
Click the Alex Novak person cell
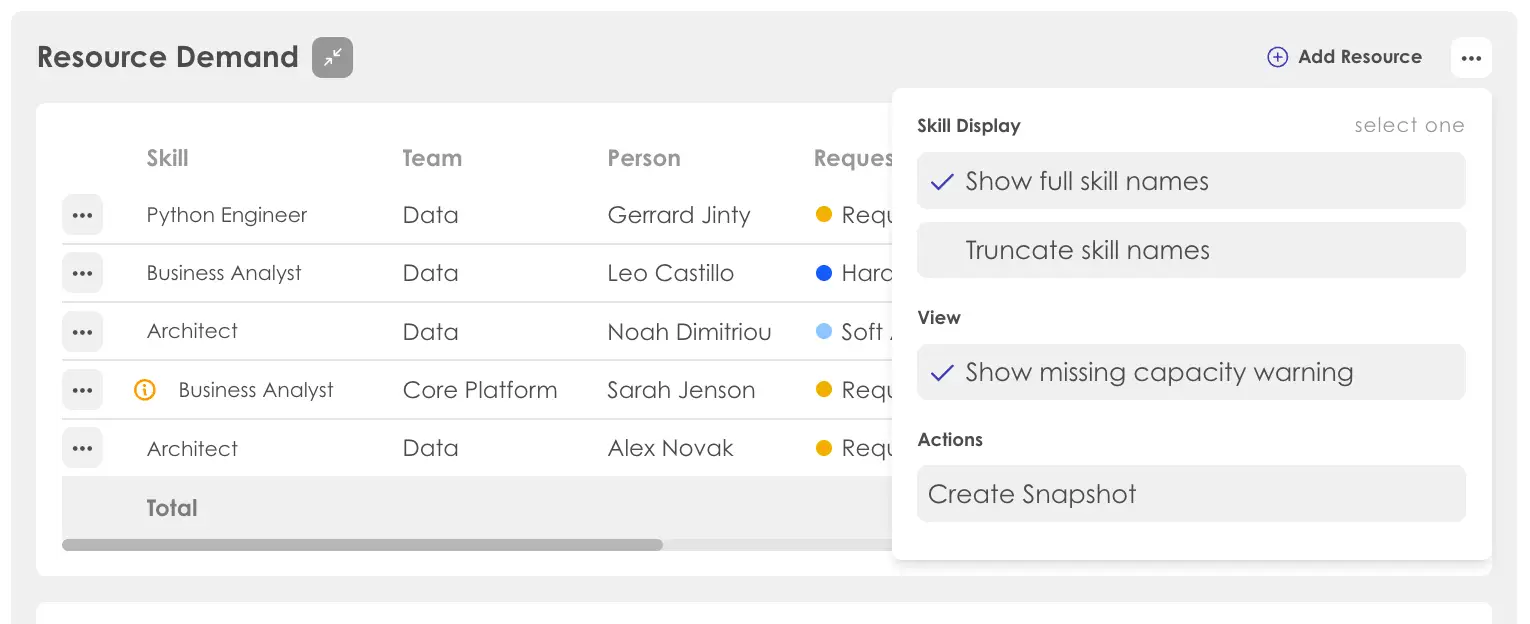pyautogui.click(x=670, y=448)
